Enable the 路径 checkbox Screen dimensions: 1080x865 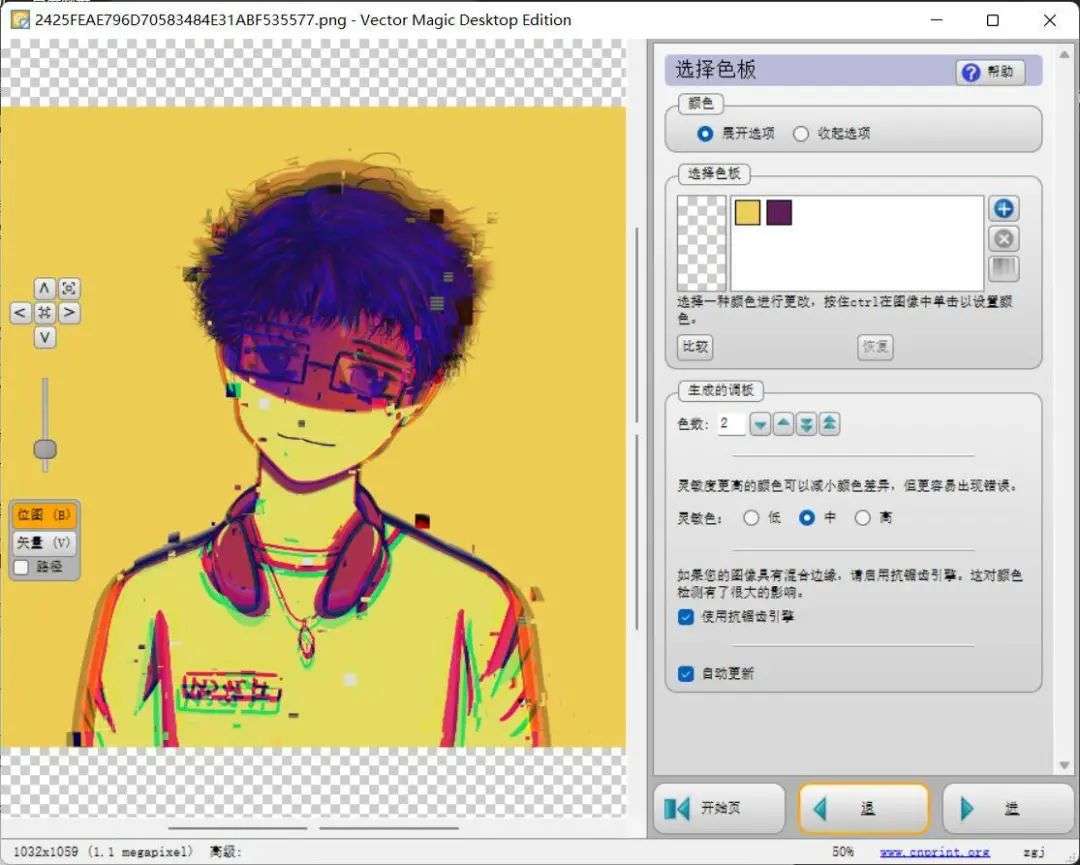(x=21, y=568)
